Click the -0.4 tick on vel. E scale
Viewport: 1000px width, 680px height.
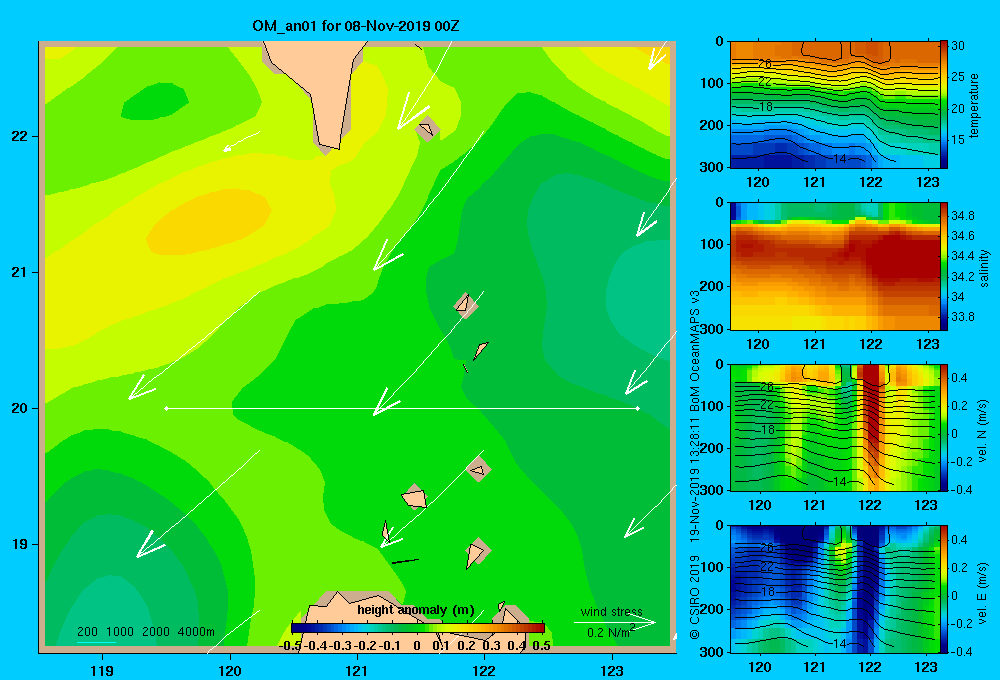[x=961, y=651]
